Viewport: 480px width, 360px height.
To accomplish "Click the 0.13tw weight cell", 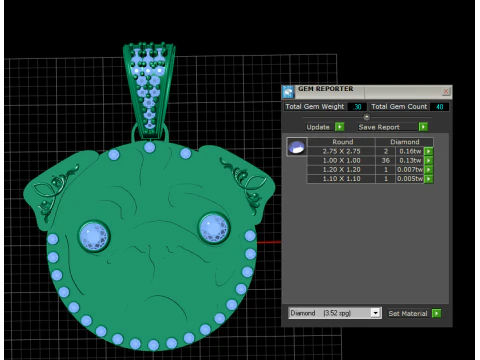I will (410, 161).
